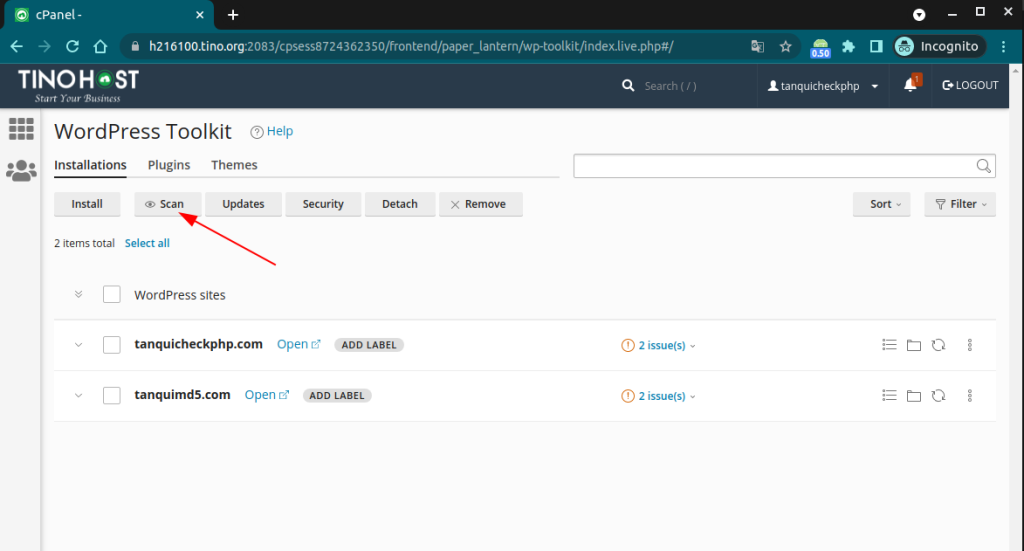1024x551 pixels.
Task: Tick the tanquicheckphp.com checkbox
Action: (112, 345)
